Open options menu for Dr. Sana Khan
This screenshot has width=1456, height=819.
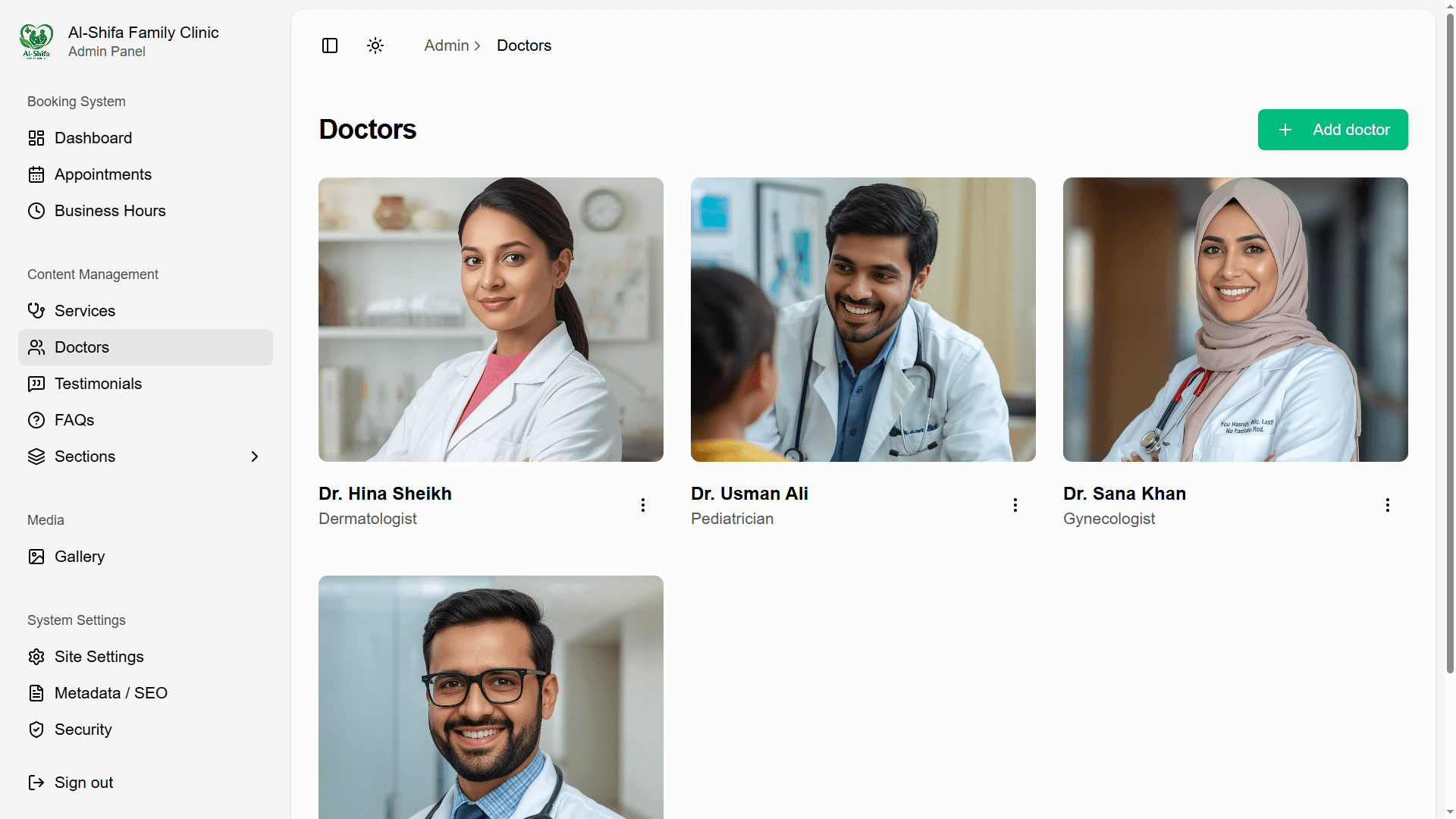pyautogui.click(x=1388, y=505)
